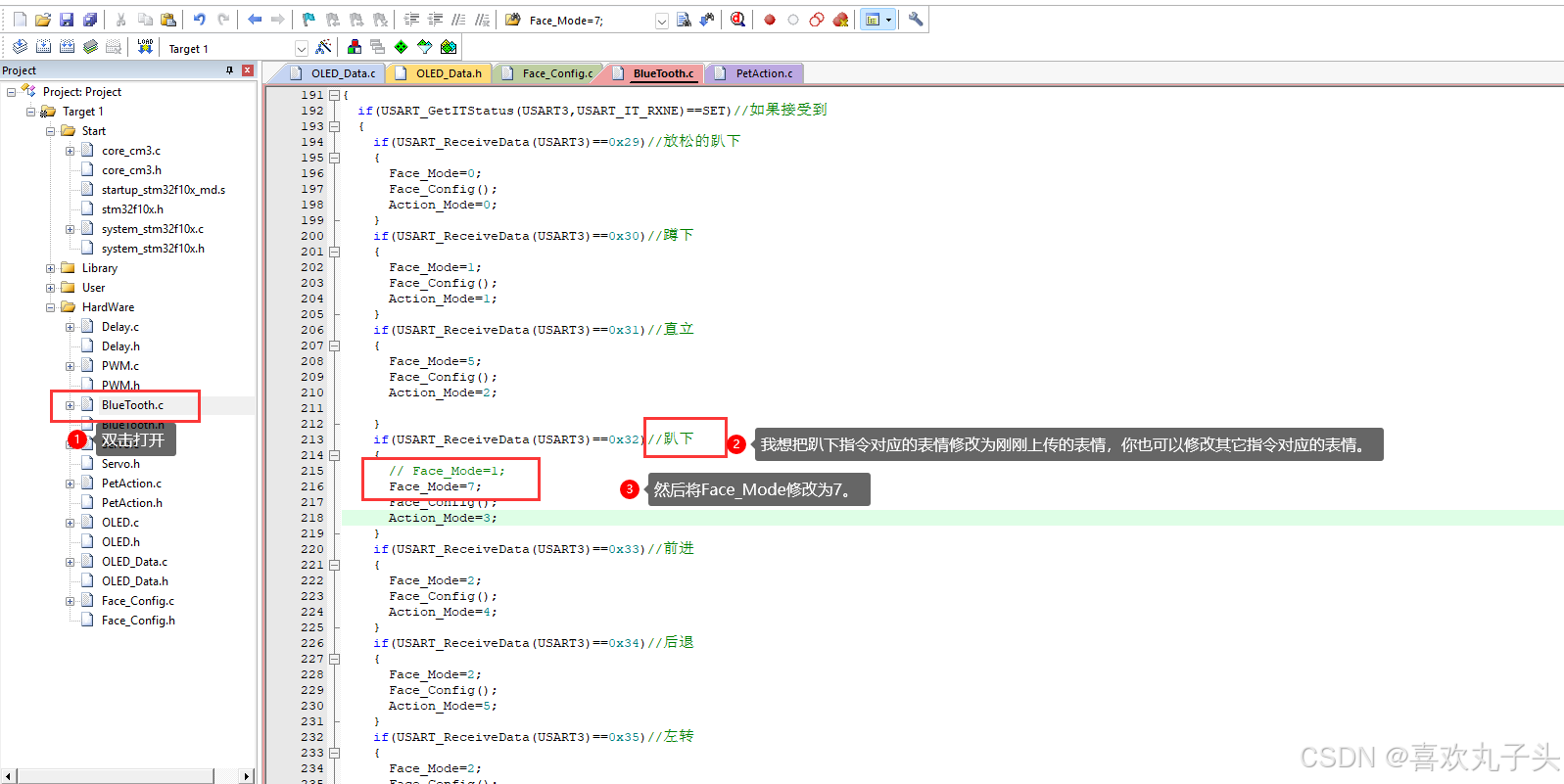Select Servo.h in project tree

tap(120, 464)
